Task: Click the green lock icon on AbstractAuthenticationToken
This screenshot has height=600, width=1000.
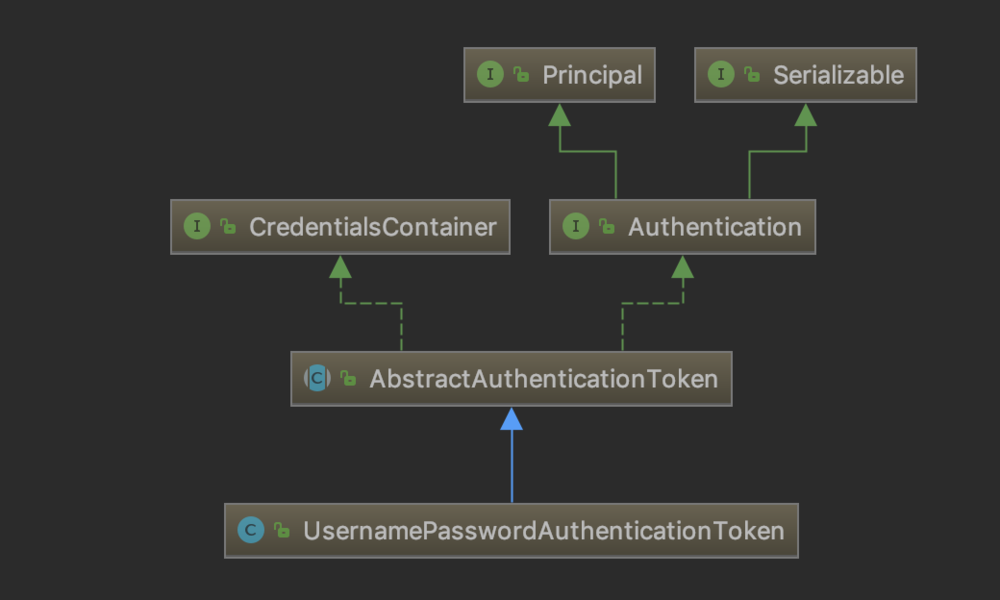Action: pyautogui.click(x=348, y=379)
